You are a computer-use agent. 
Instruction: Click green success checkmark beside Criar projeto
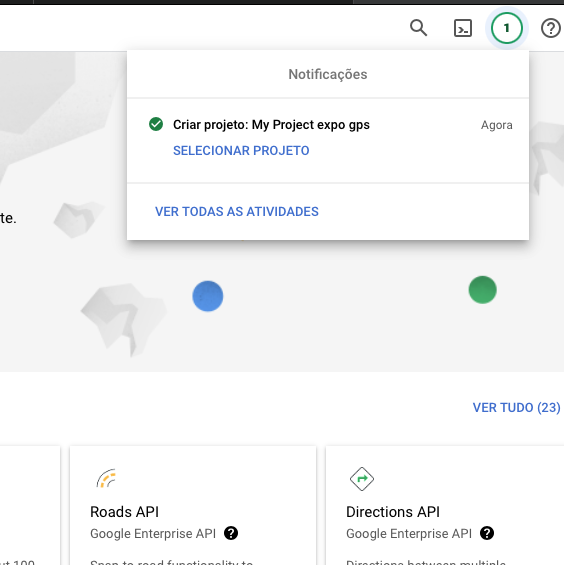tap(156, 124)
